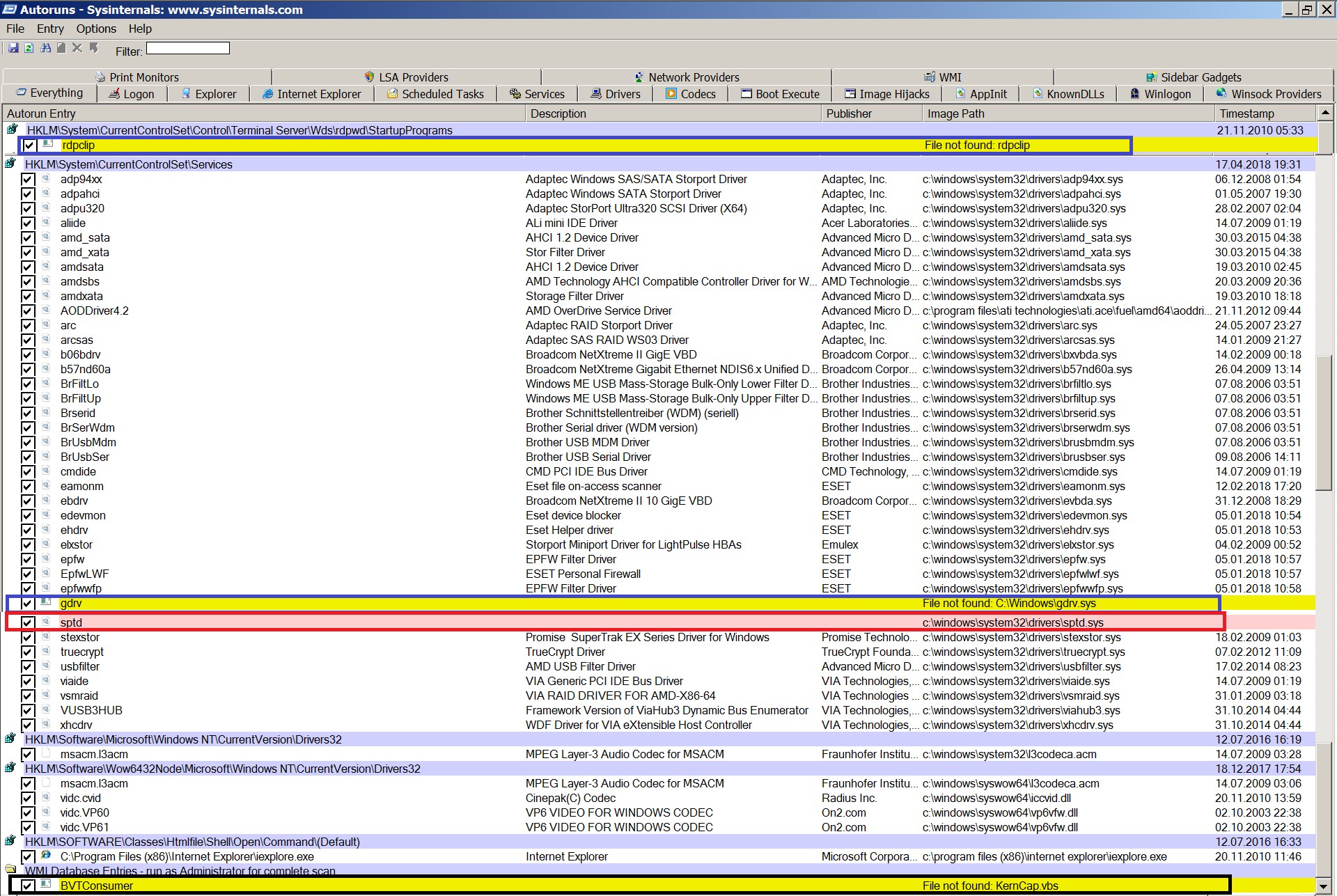The height and width of the screenshot is (896, 1337).
Task: Click the Find binoculars toolbar icon
Action: [45, 48]
